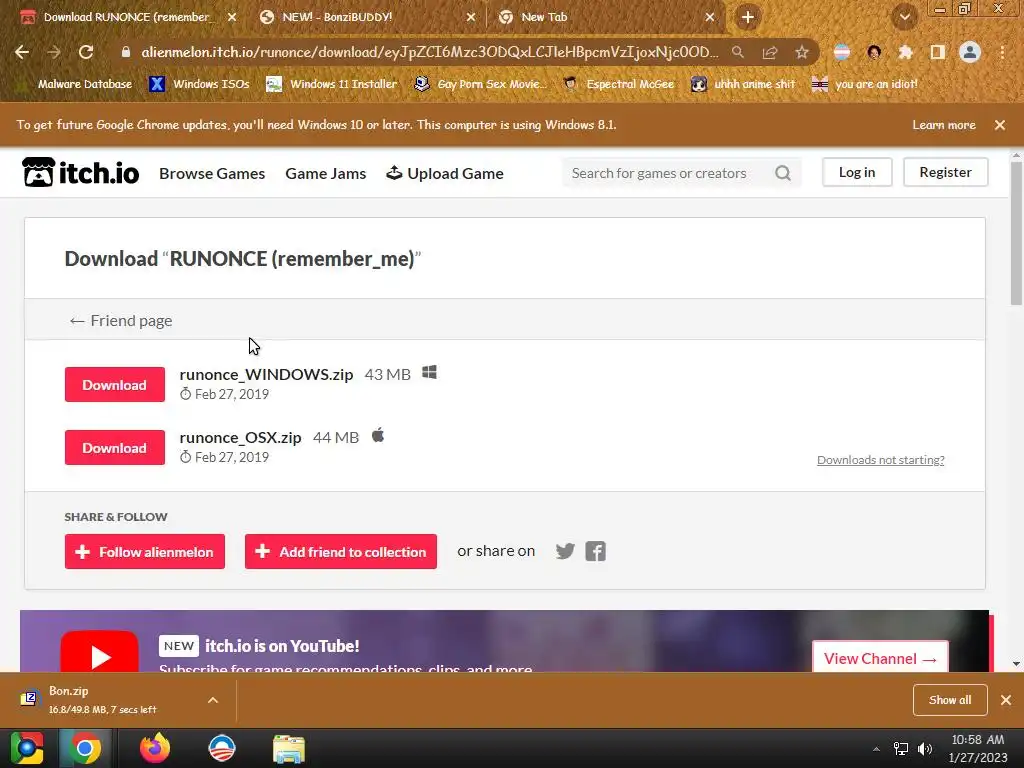The image size is (1024, 768).
Task: Open the side panel icon
Action: pyautogui.click(x=937, y=52)
